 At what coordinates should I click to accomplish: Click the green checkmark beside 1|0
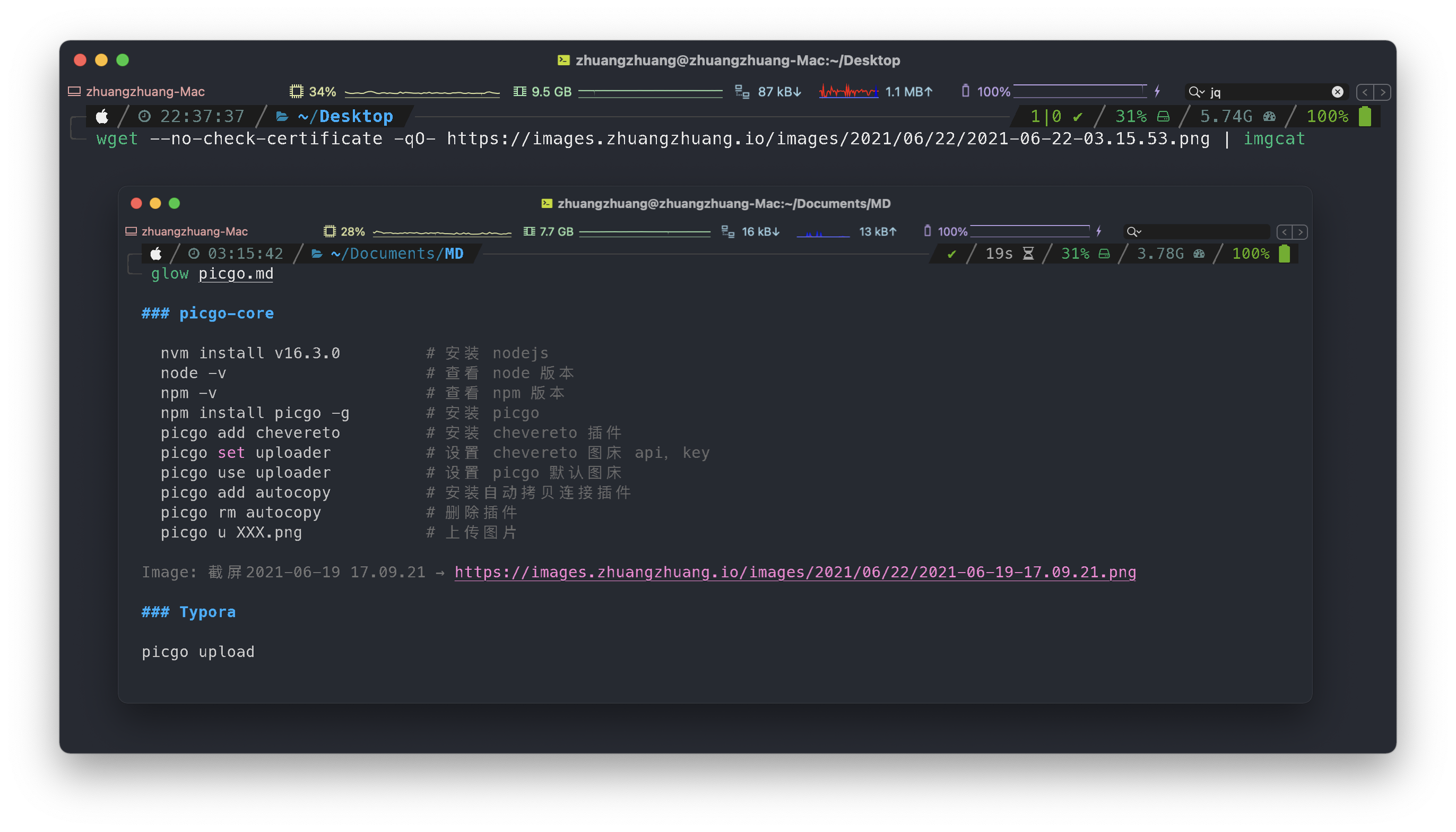coord(1078,117)
